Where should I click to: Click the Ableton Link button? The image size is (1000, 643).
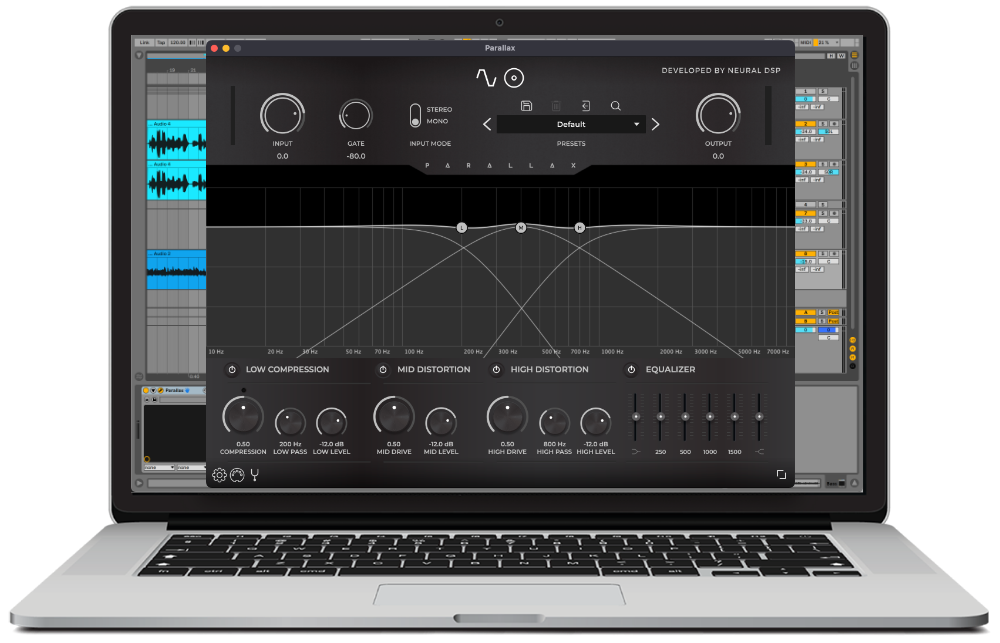tap(144, 43)
